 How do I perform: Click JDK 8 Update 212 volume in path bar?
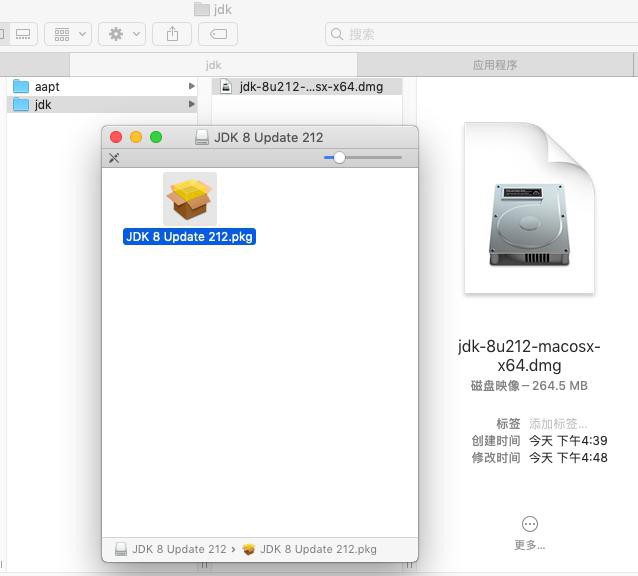tap(171, 549)
